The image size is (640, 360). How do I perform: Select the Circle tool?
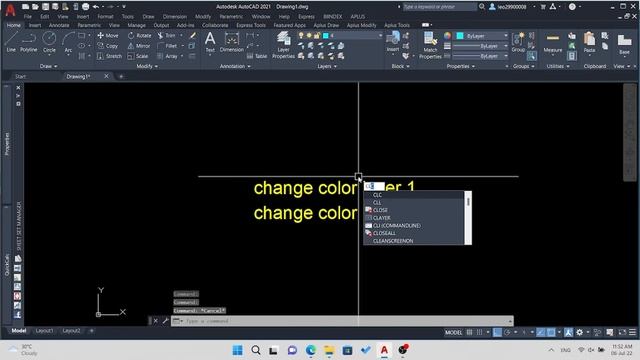49,42
